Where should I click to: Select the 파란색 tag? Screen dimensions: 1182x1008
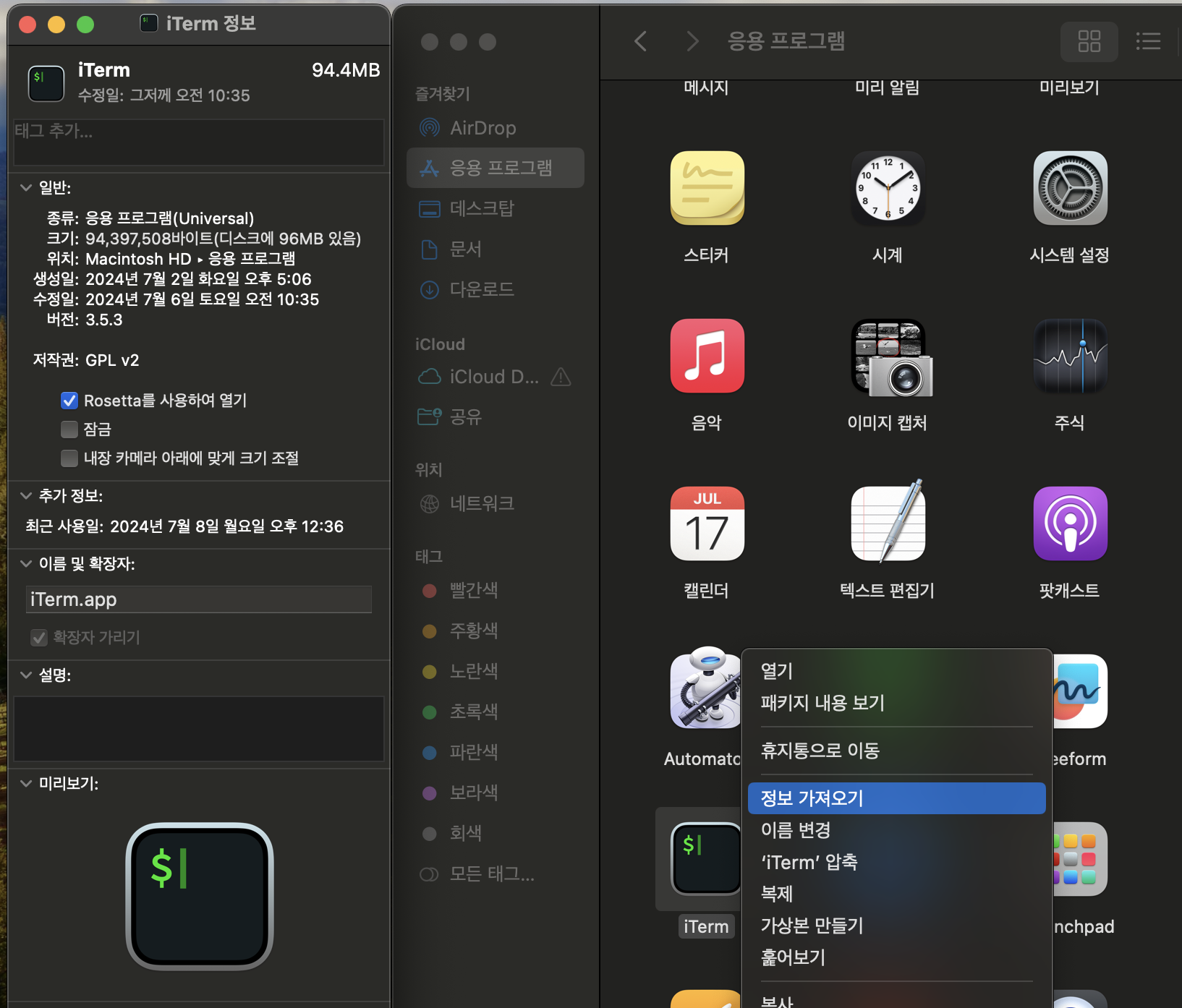click(496, 753)
